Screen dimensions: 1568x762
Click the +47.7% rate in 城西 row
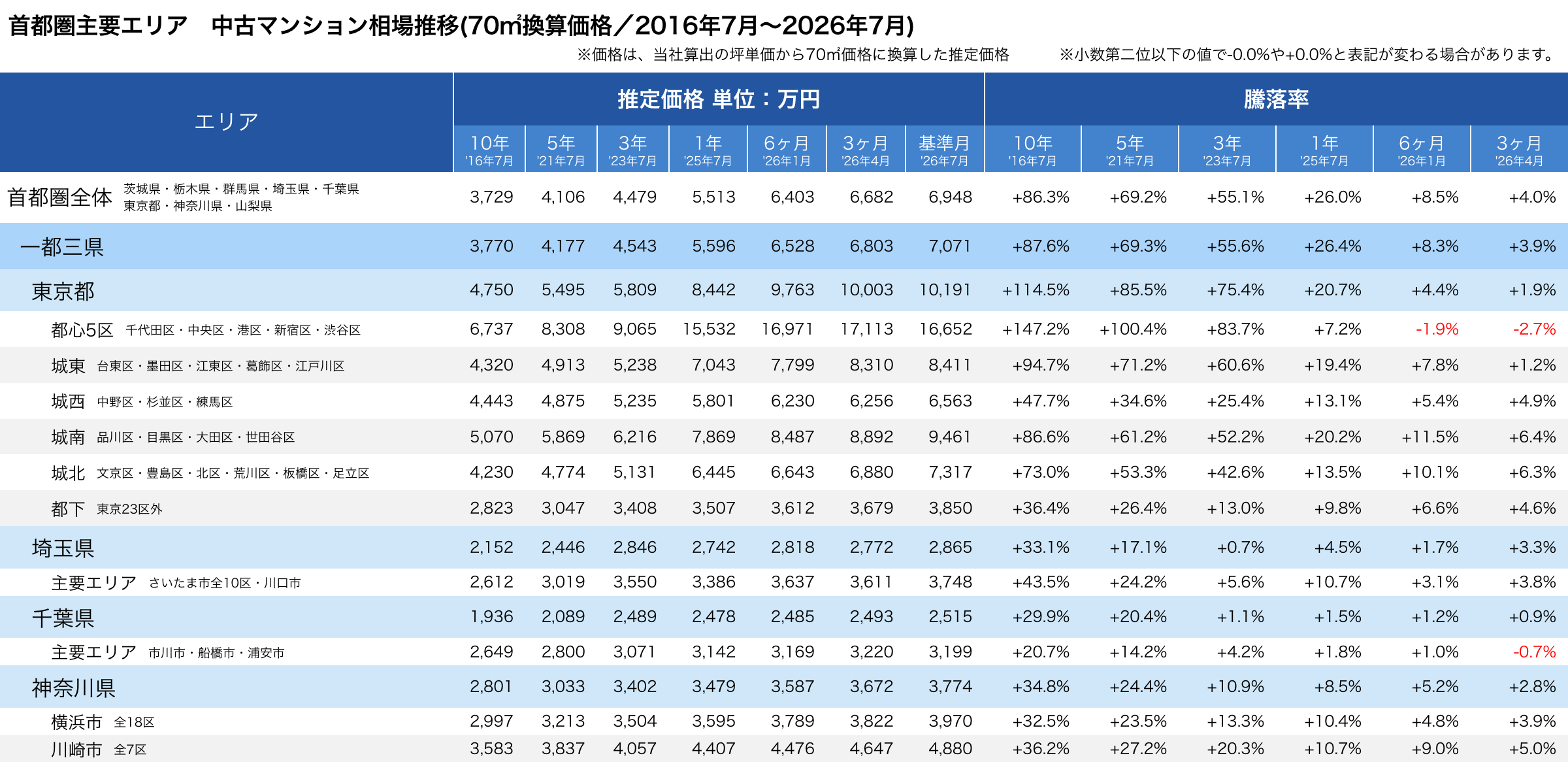click(1041, 401)
